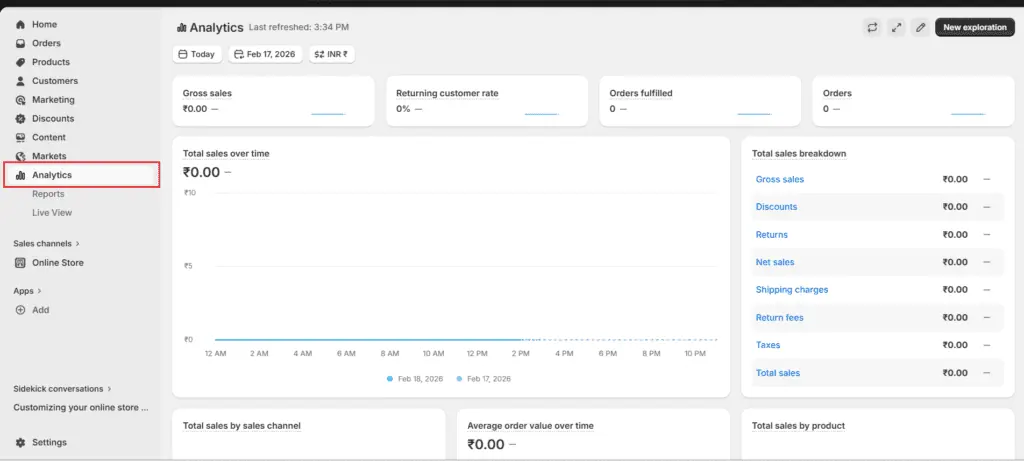The image size is (1024, 461).
Task: Click the New exploration button
Action: coord(975,27)
